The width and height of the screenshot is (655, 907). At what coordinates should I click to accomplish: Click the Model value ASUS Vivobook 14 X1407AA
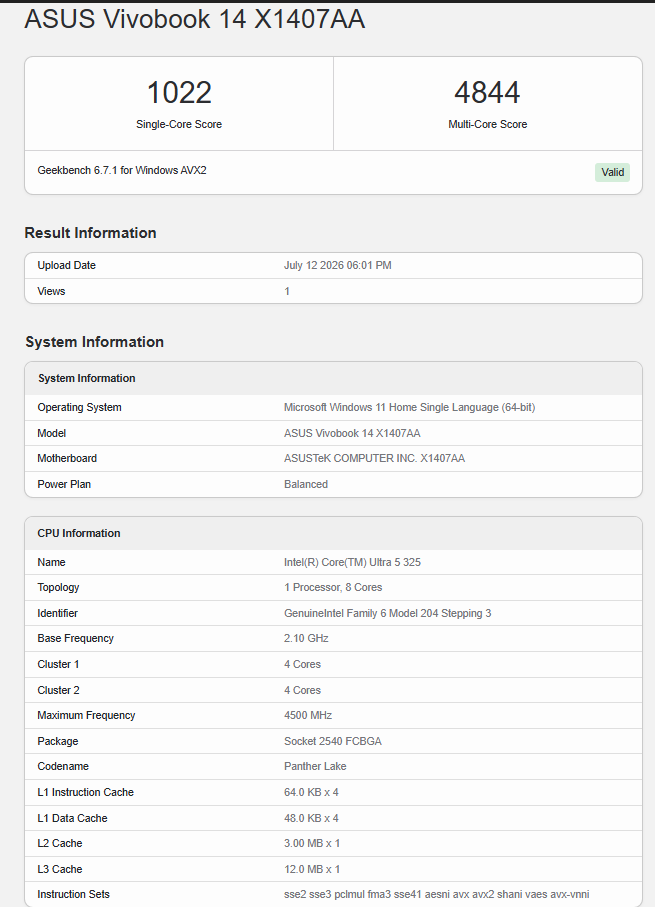pos(352,433)
